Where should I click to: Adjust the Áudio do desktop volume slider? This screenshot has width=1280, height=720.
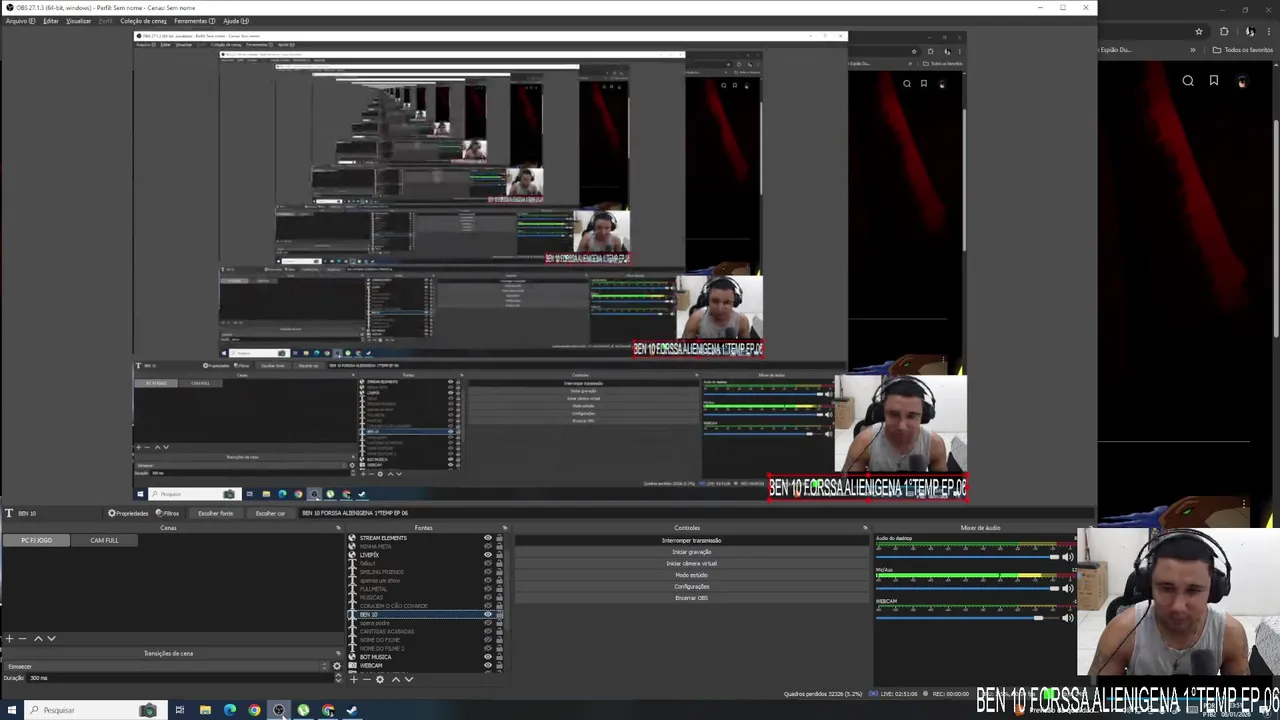pyautogui.click(x=967, y=557)
